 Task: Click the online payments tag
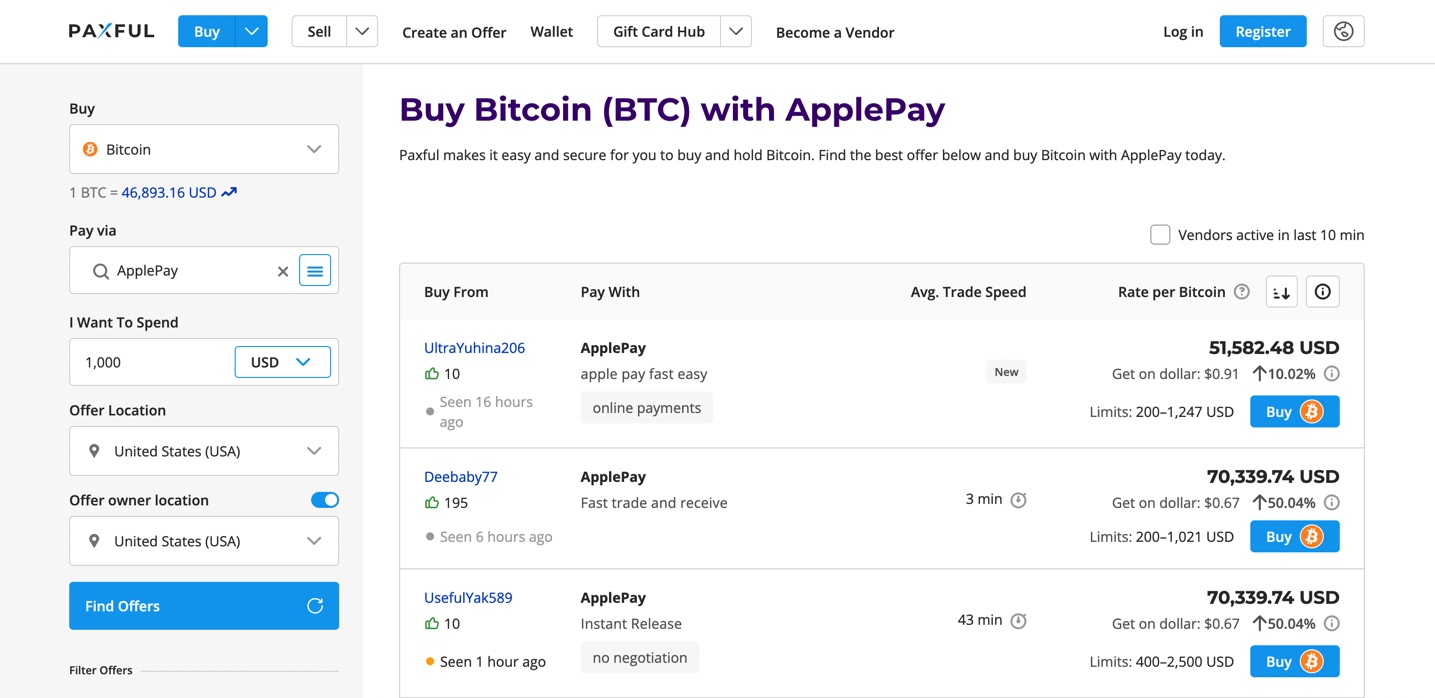tap(647, 408)
